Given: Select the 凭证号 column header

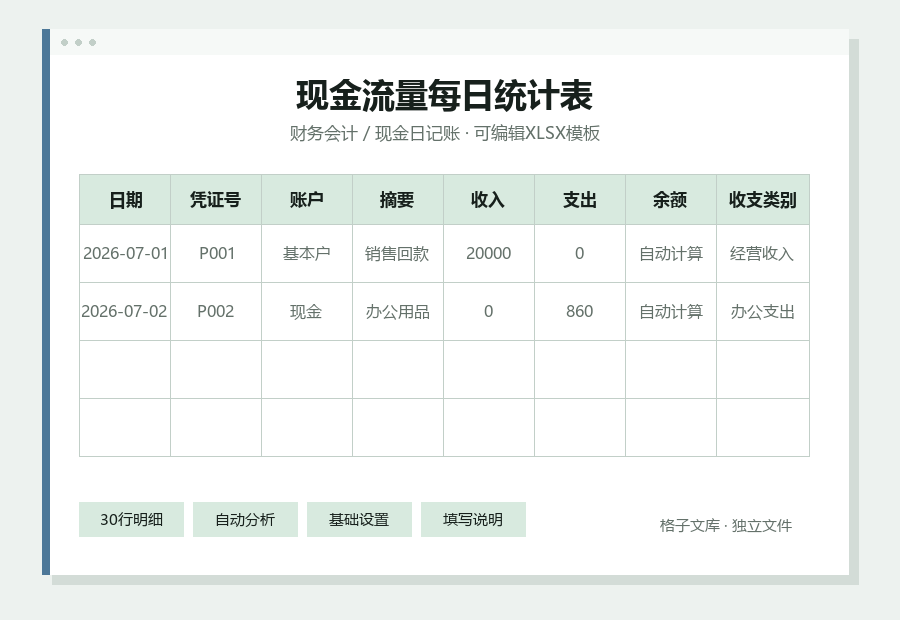Looking at the screenshot, I should 216,200.
